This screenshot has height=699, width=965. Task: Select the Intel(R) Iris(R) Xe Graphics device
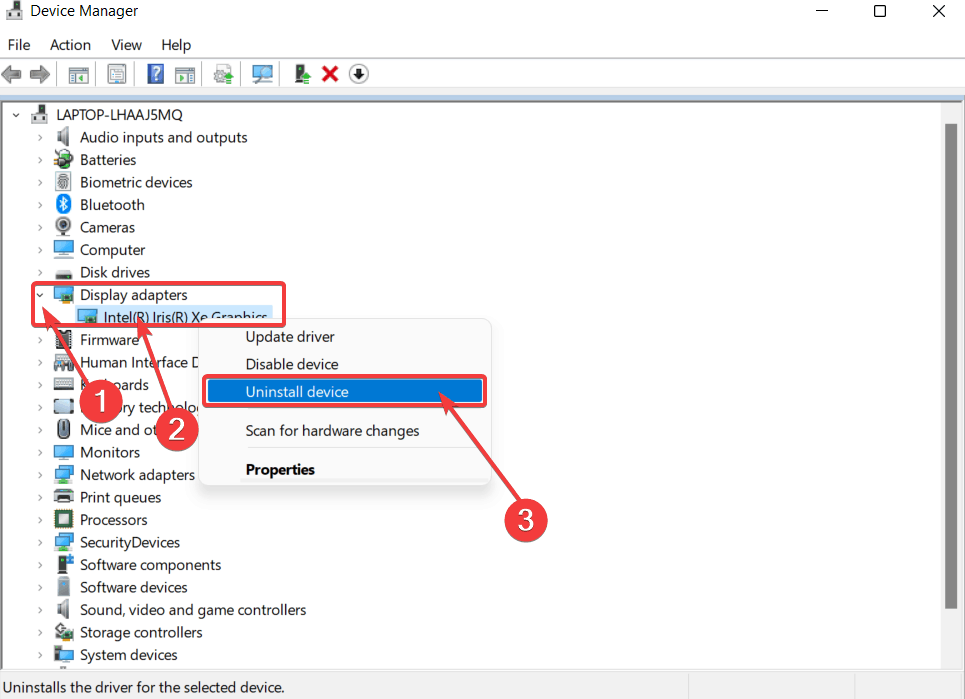tap(185, 317)
